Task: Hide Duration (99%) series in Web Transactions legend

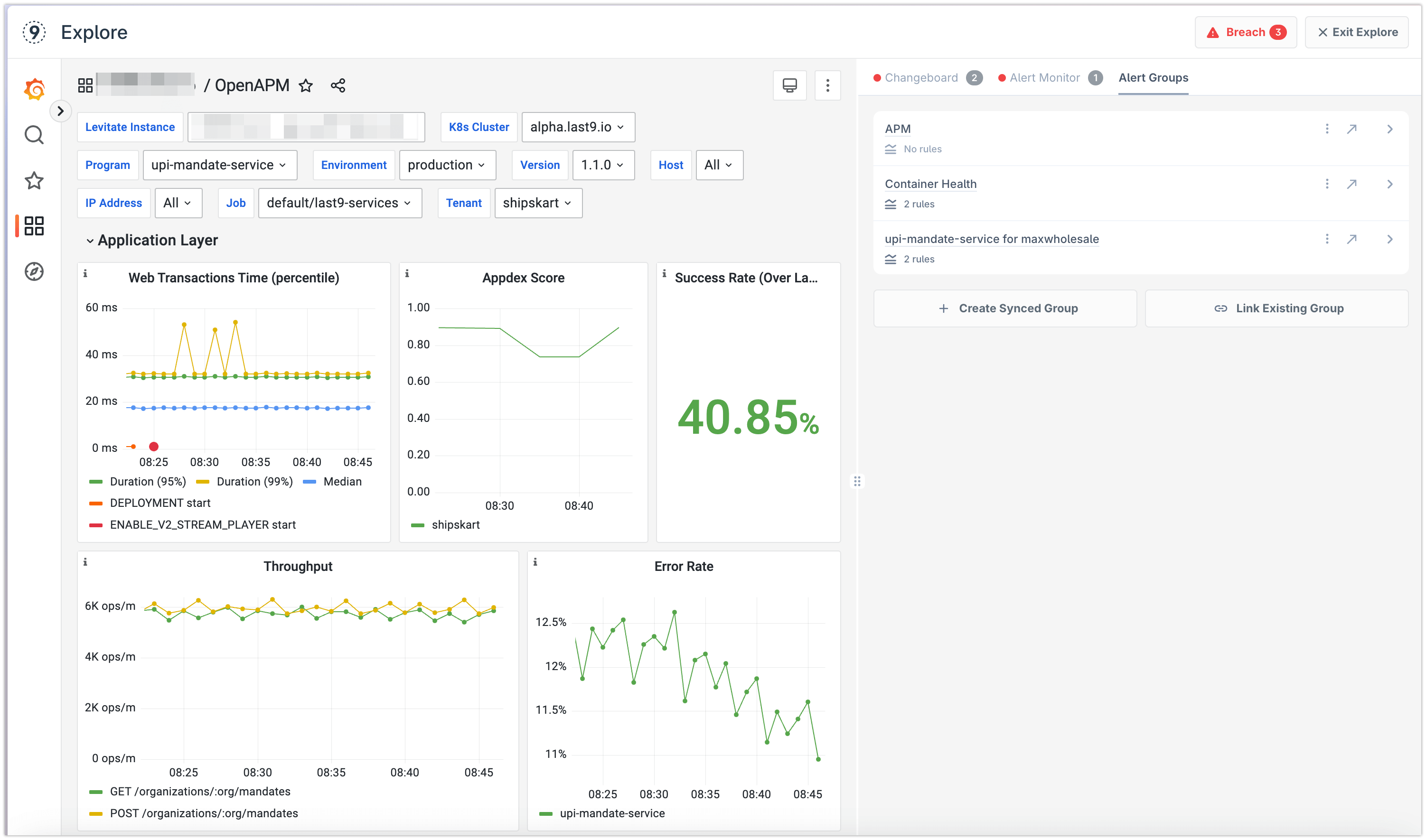Action: pyautogui.click(x=255, y=481)
